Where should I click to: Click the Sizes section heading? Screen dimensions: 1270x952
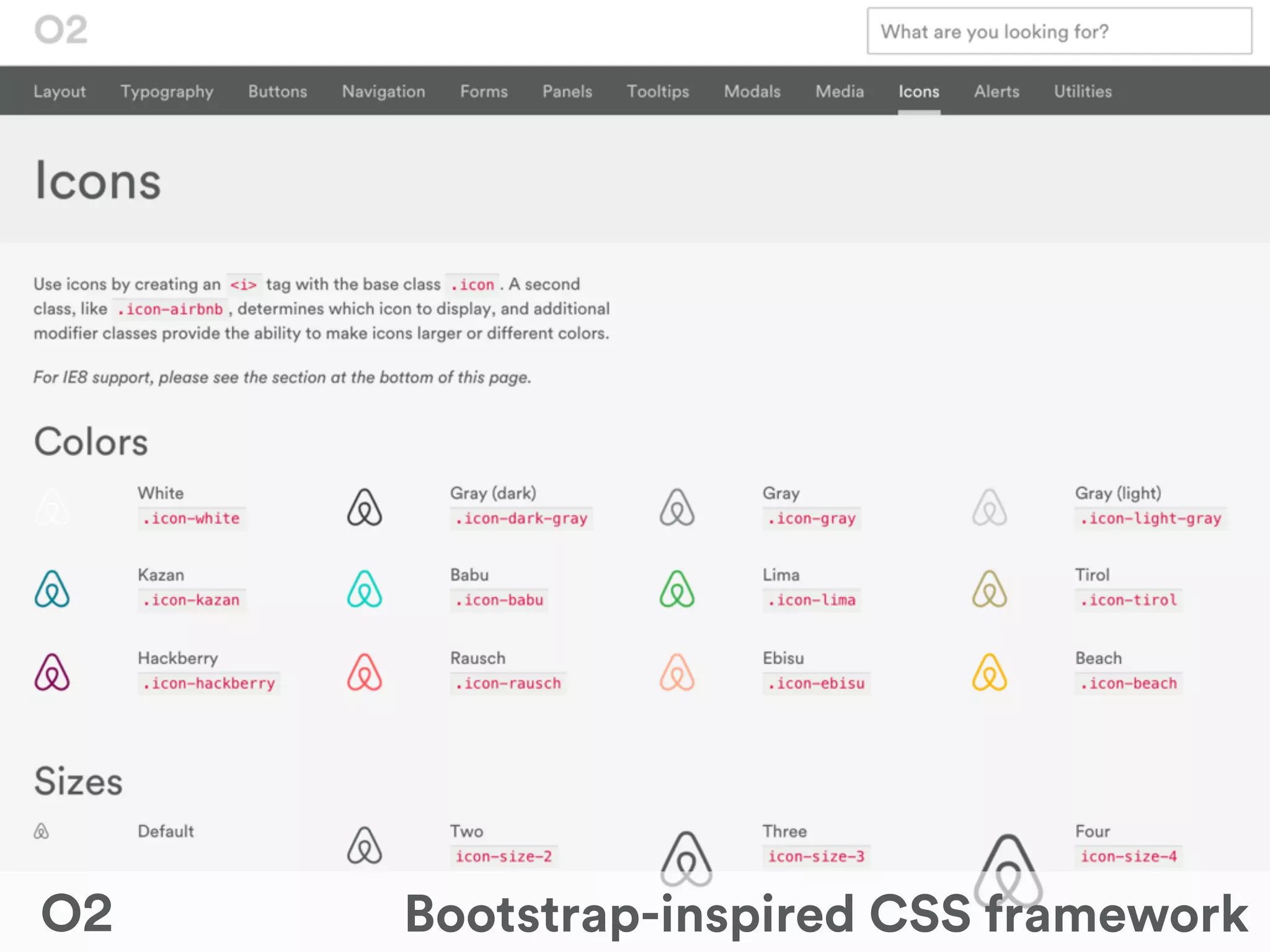(x=78, y=781)
